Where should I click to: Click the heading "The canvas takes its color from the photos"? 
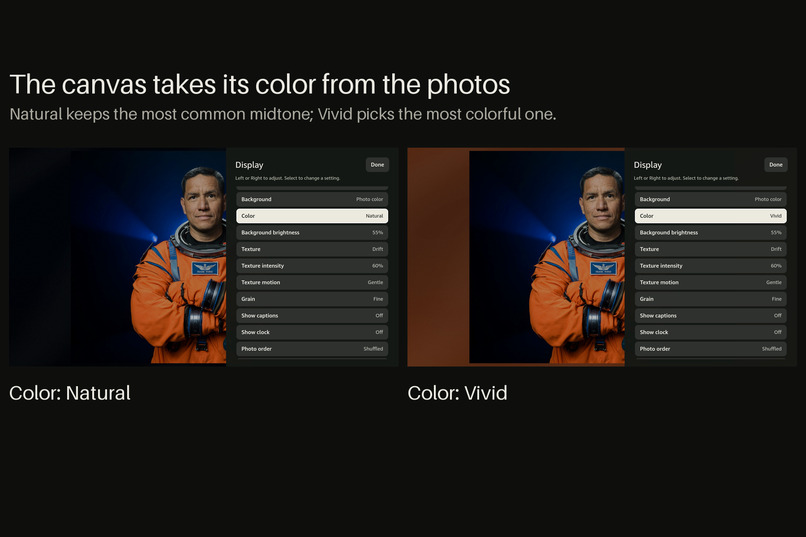(260, 84)
